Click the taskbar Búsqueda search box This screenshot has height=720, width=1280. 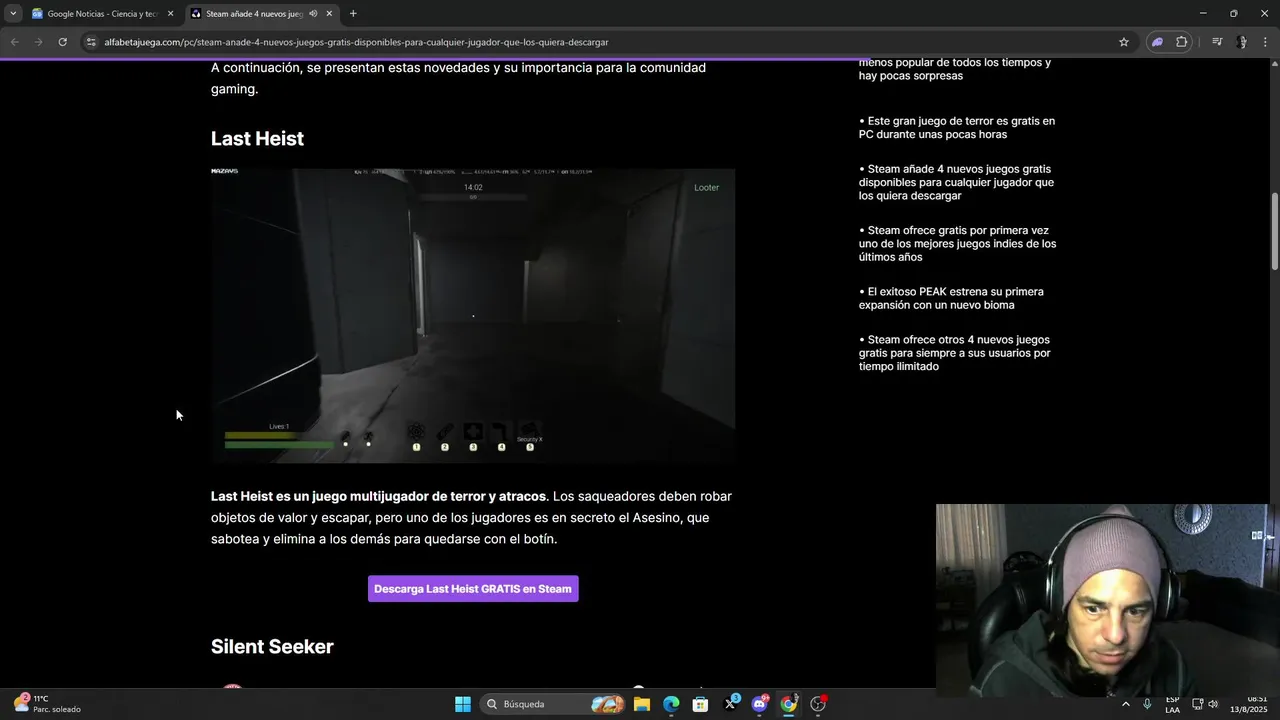pos(553,704)
